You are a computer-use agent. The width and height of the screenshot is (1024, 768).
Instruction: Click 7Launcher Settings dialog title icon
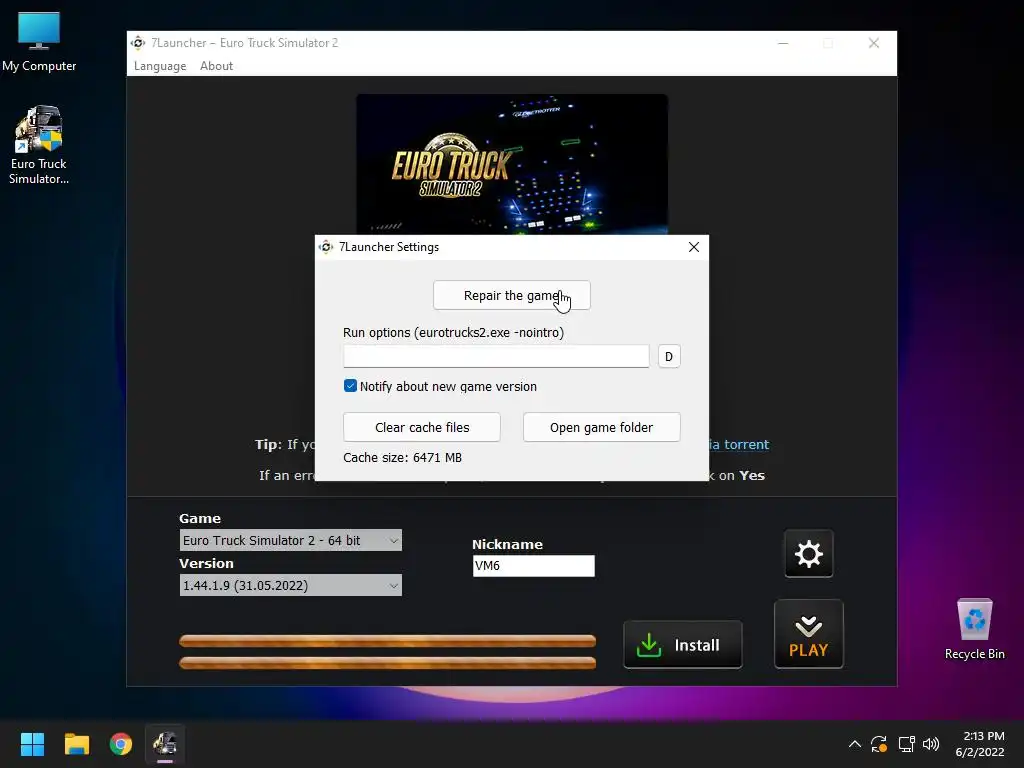[x=326, y=247]
